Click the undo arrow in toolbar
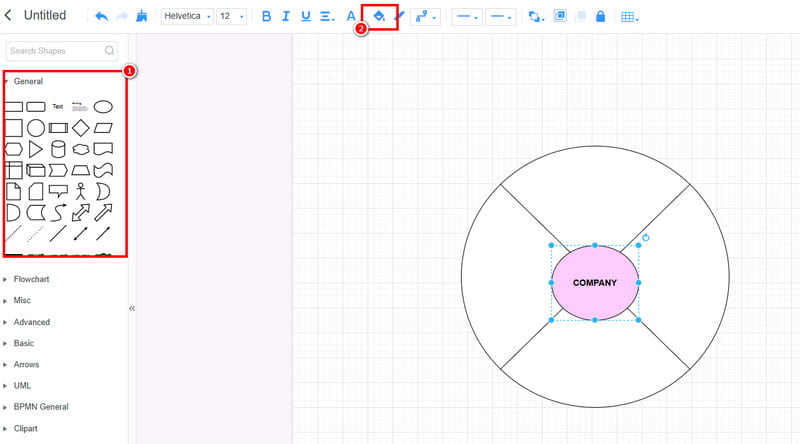 click(x=101, y=16)
